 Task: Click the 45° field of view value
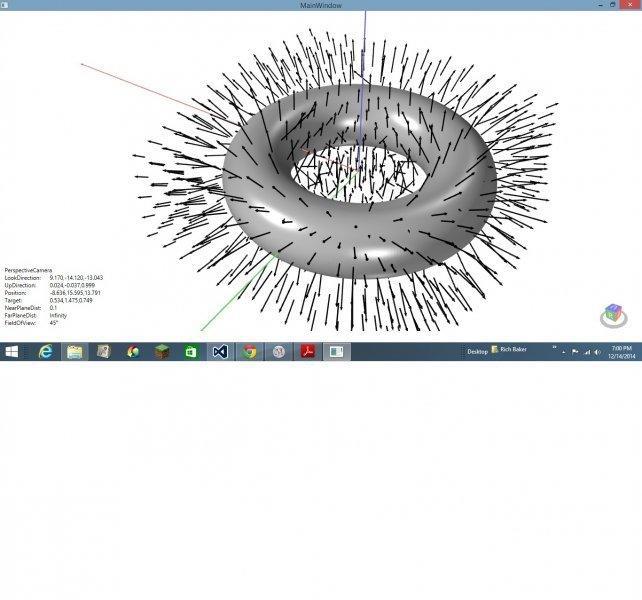point(54,323)
